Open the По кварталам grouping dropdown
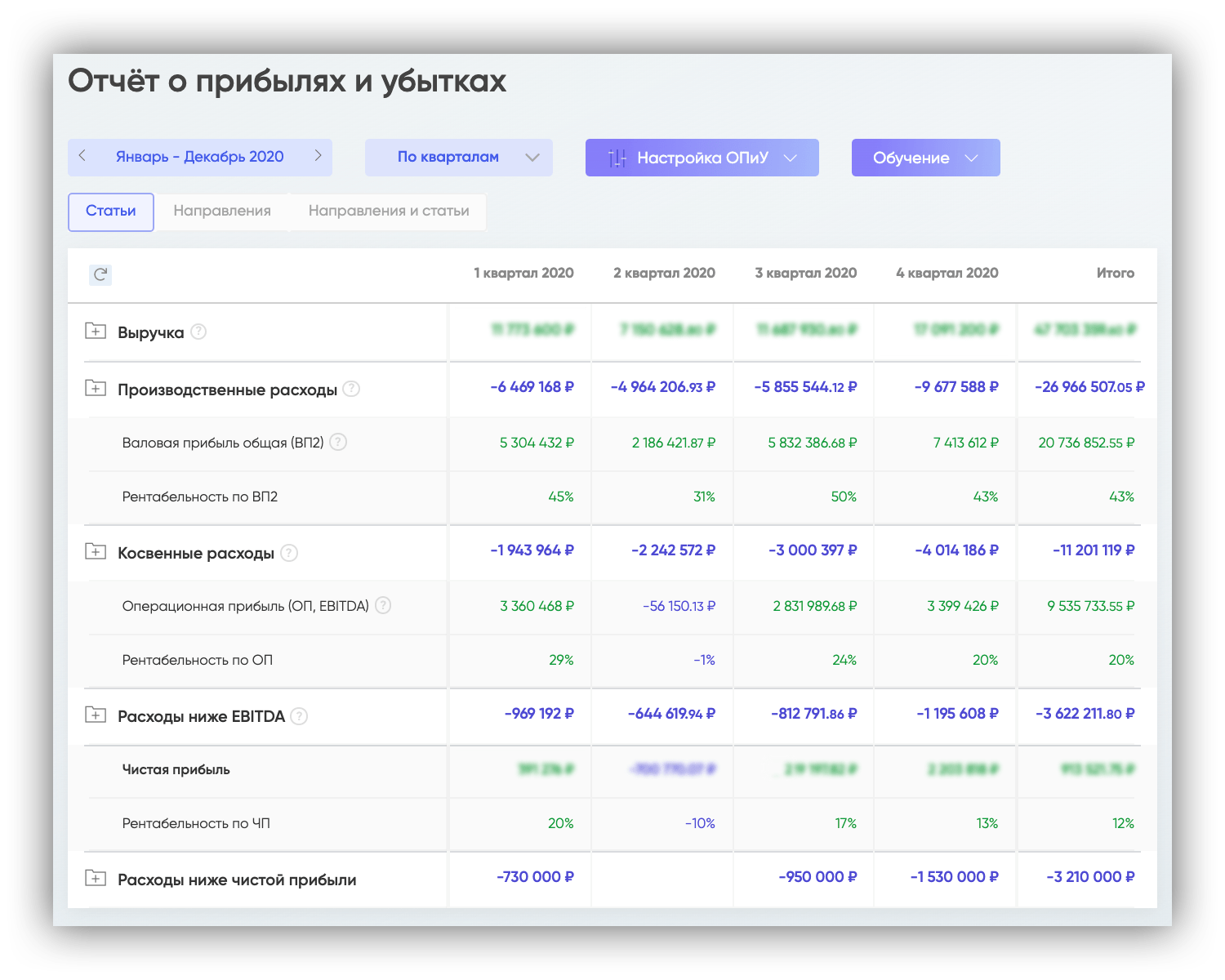 pyautogui.click(x=458, y=158)
